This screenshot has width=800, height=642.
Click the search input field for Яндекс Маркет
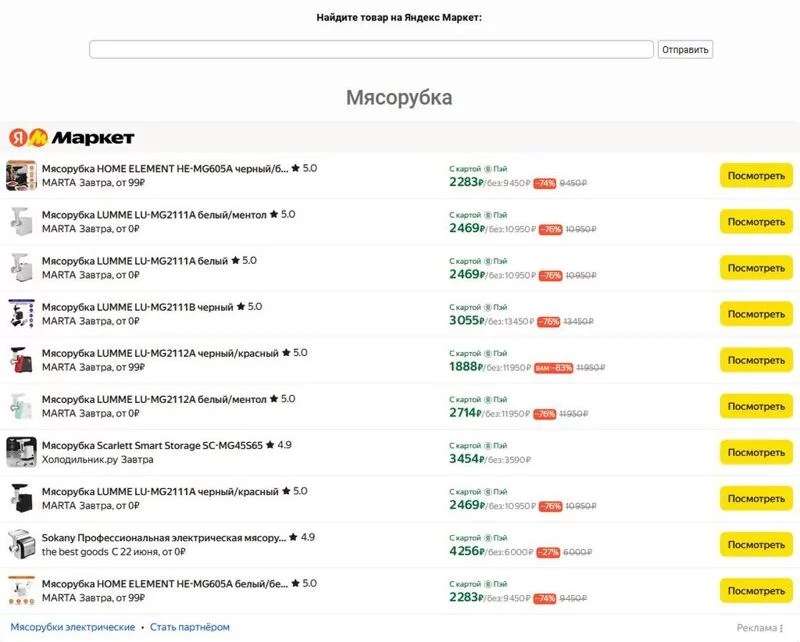371,50
